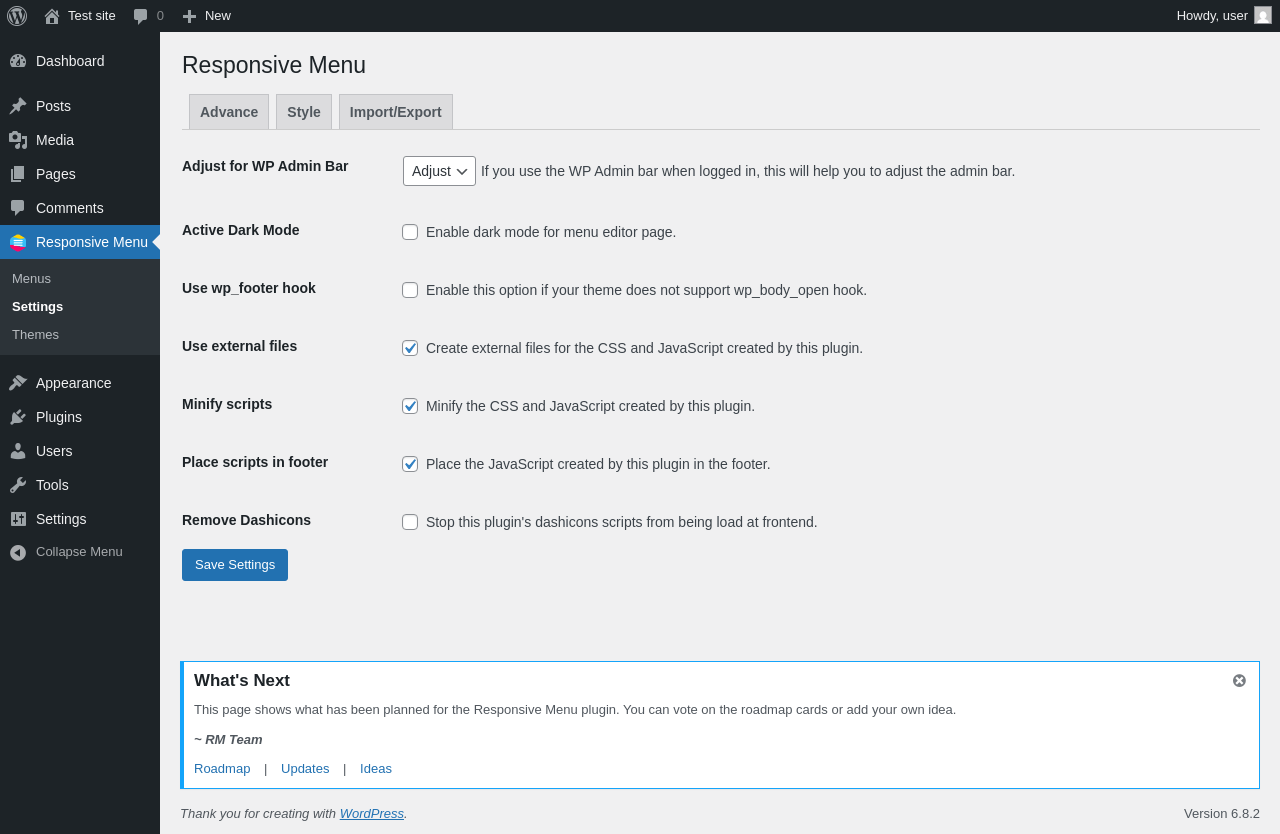Uncheck Use external files option
The width and height of the screenshot is (1280, 834).
[x=410, y=348]
